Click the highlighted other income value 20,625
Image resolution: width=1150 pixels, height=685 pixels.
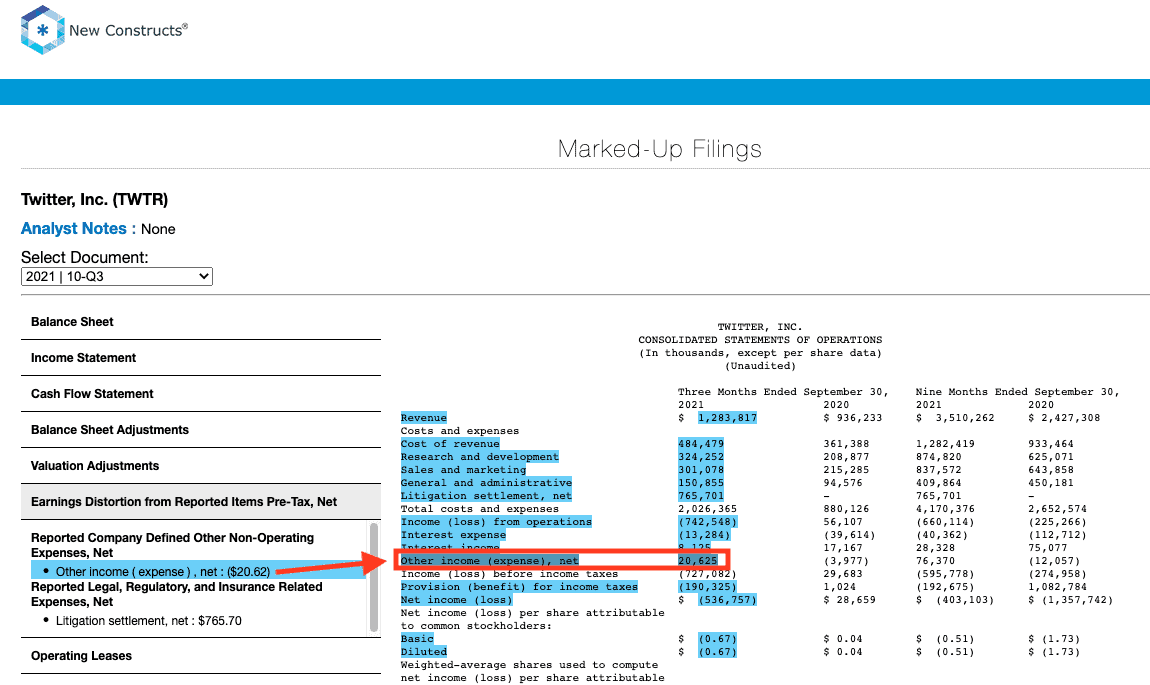pyautogui.click(x=697, y=561)
